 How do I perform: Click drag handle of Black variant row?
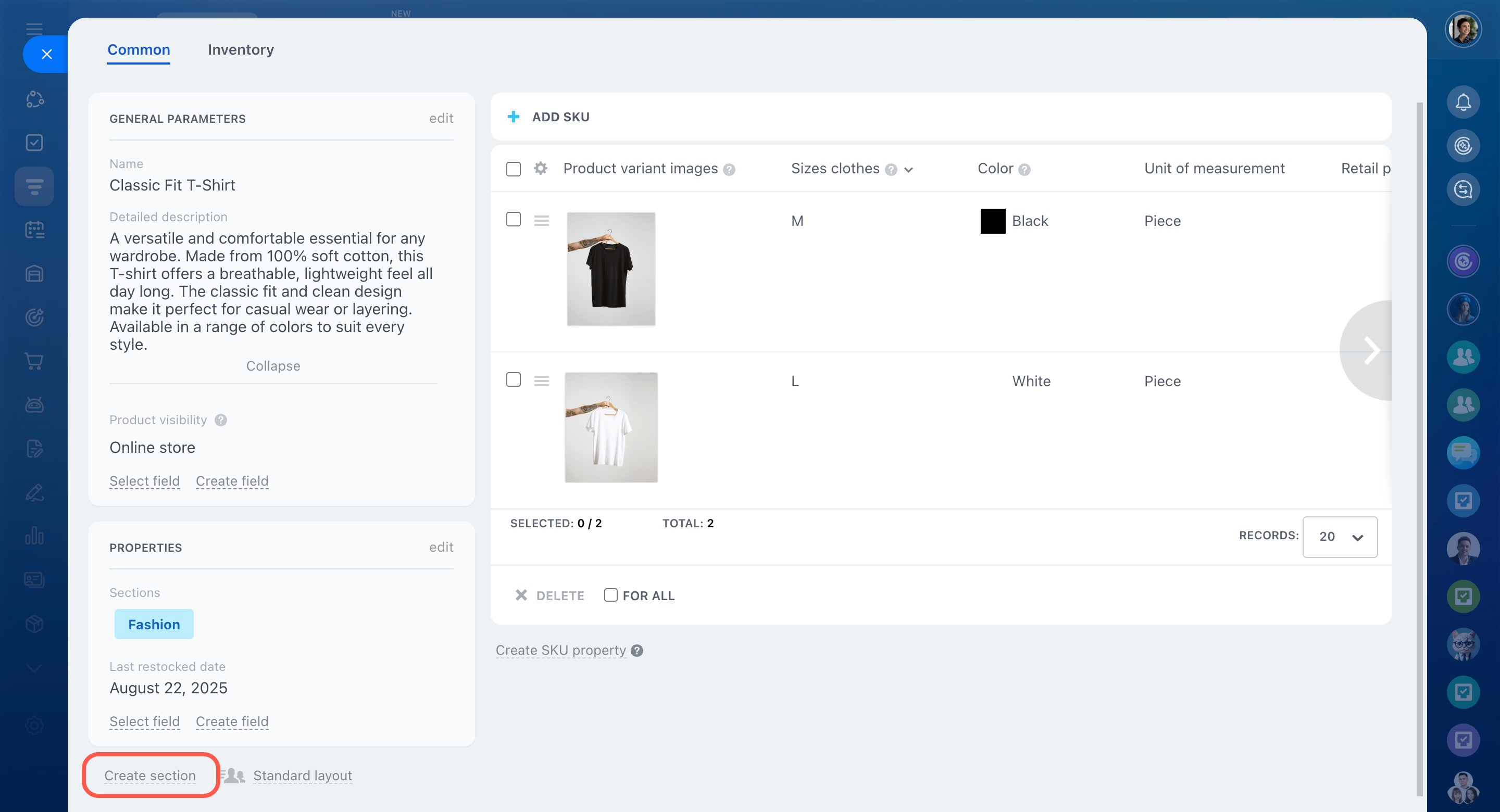coord(542,221)
